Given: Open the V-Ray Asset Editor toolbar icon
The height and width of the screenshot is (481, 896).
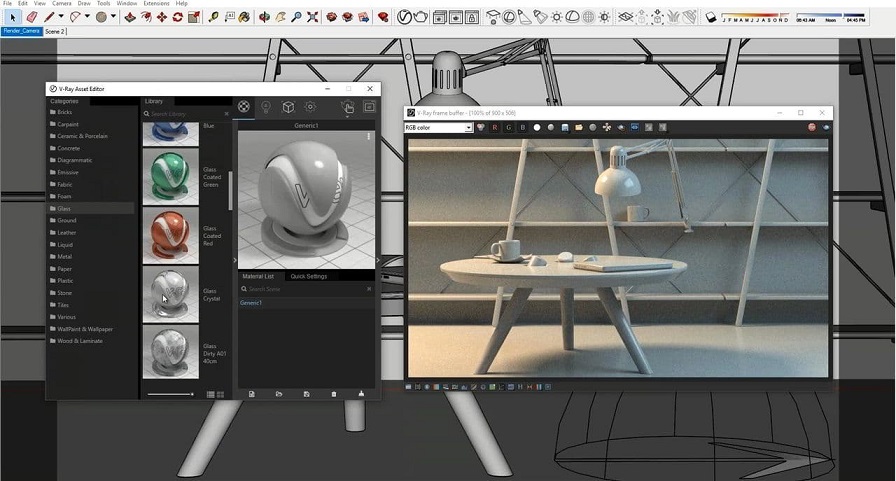Looking at the screenshot, I should [404, 17].
